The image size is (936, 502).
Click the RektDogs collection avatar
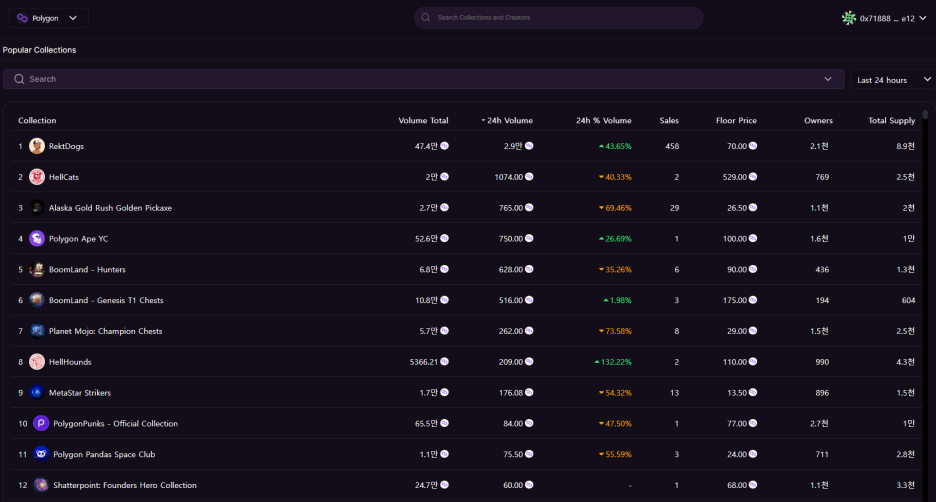[37, 146]
